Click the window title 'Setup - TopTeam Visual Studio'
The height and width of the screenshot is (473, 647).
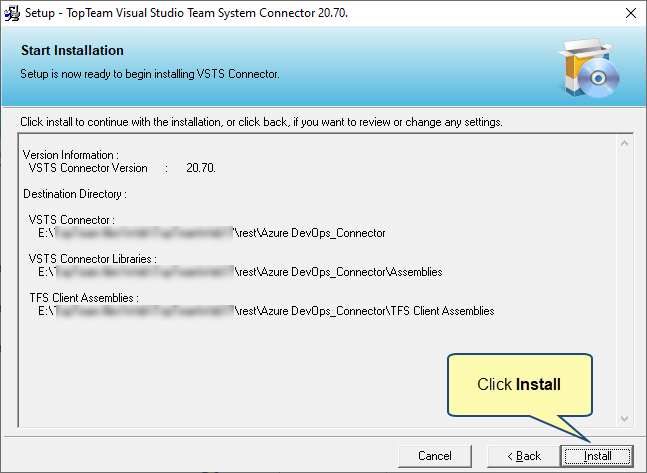coord(187,13)
